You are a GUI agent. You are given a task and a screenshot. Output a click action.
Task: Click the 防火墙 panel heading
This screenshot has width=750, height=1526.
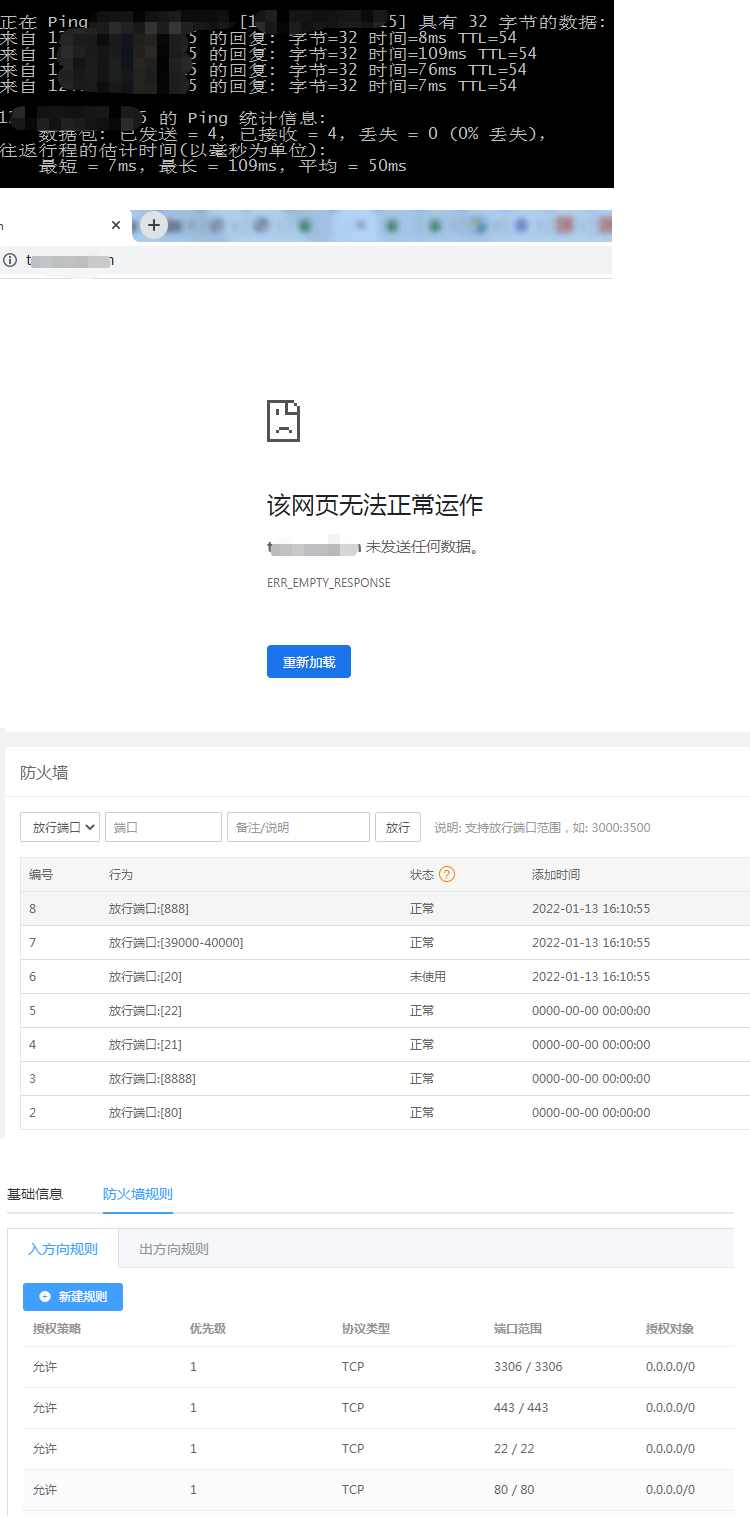44,773
